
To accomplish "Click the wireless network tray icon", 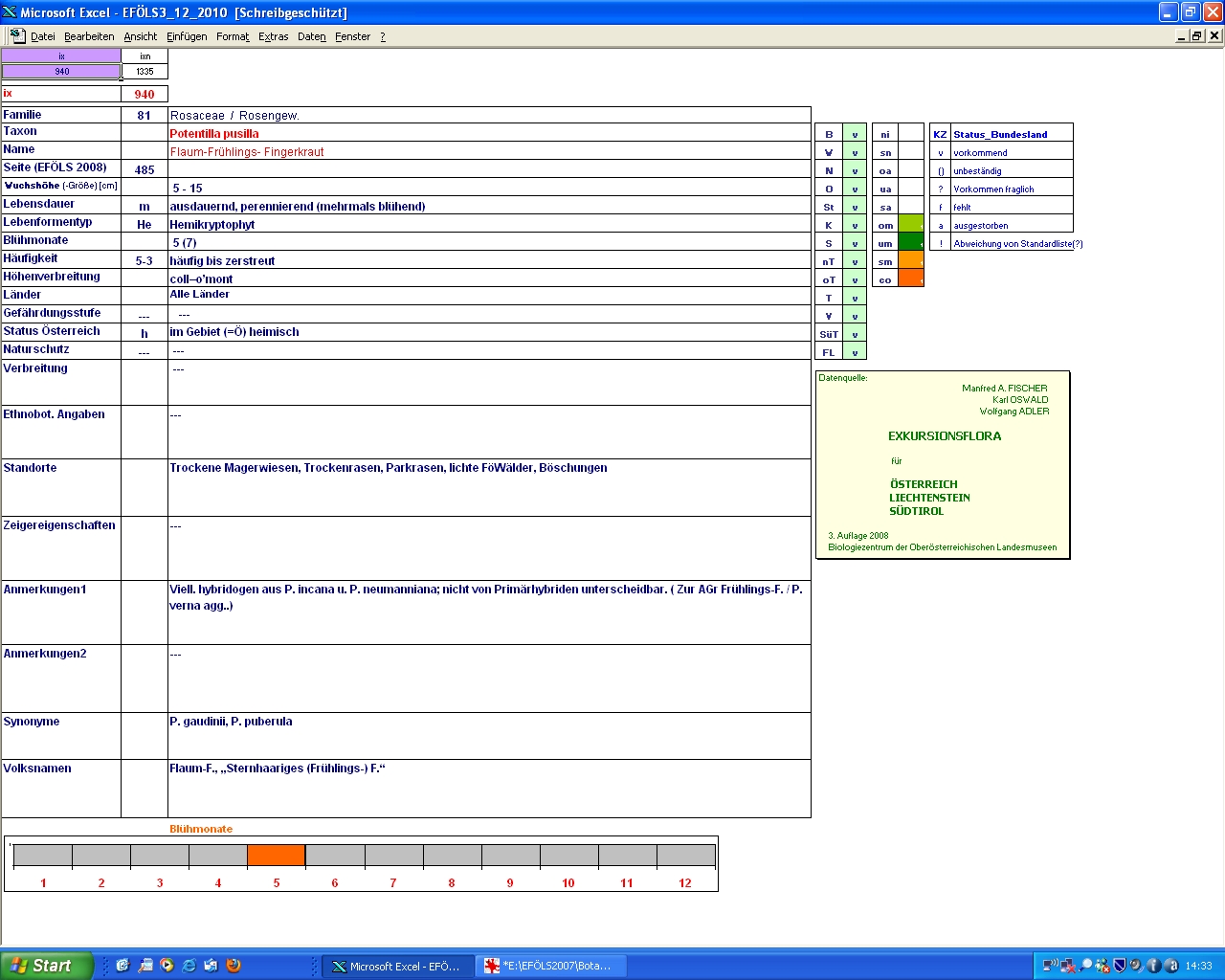I will click(x=1050, y=966).
